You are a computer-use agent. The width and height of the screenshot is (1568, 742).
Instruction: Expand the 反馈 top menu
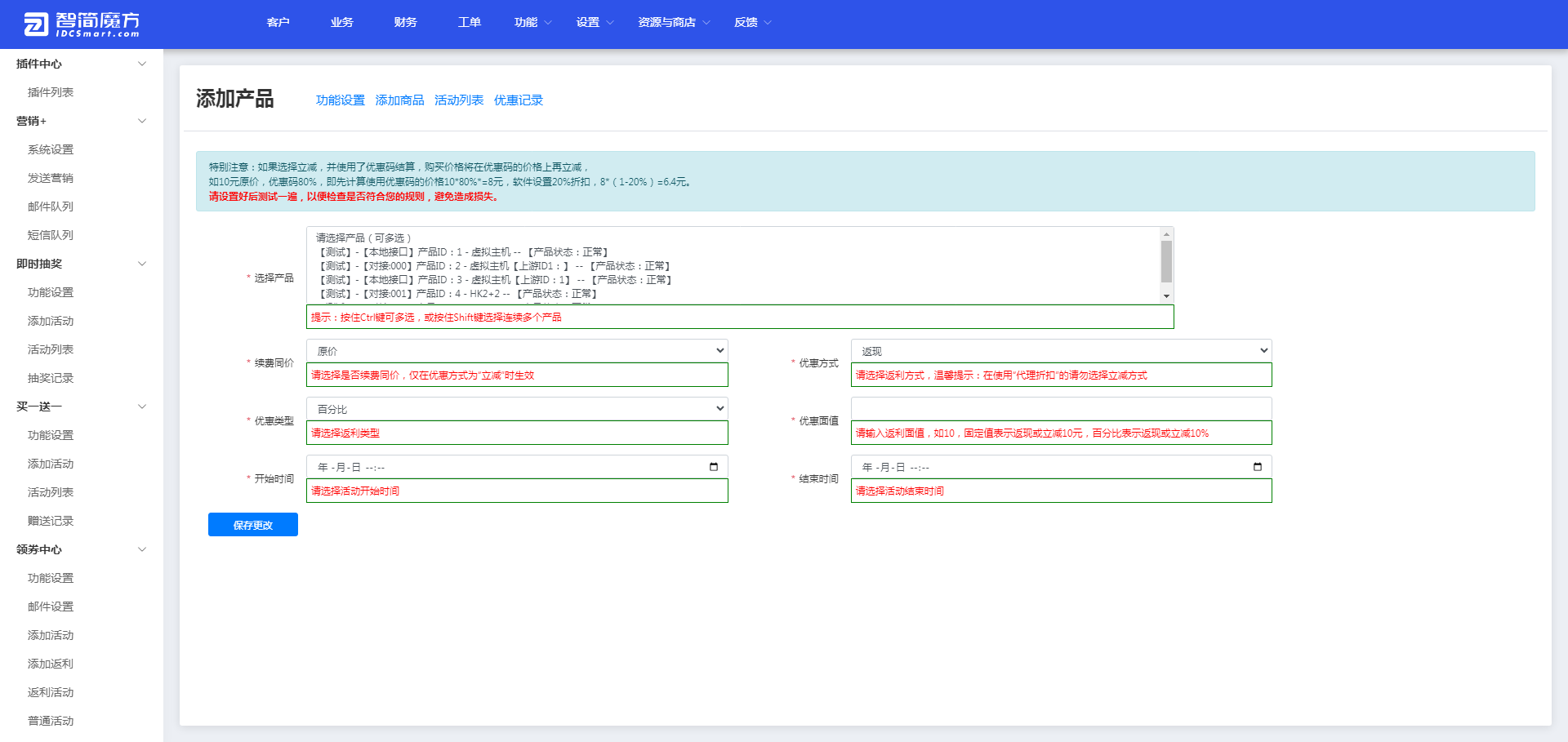(x=752, y=22)
